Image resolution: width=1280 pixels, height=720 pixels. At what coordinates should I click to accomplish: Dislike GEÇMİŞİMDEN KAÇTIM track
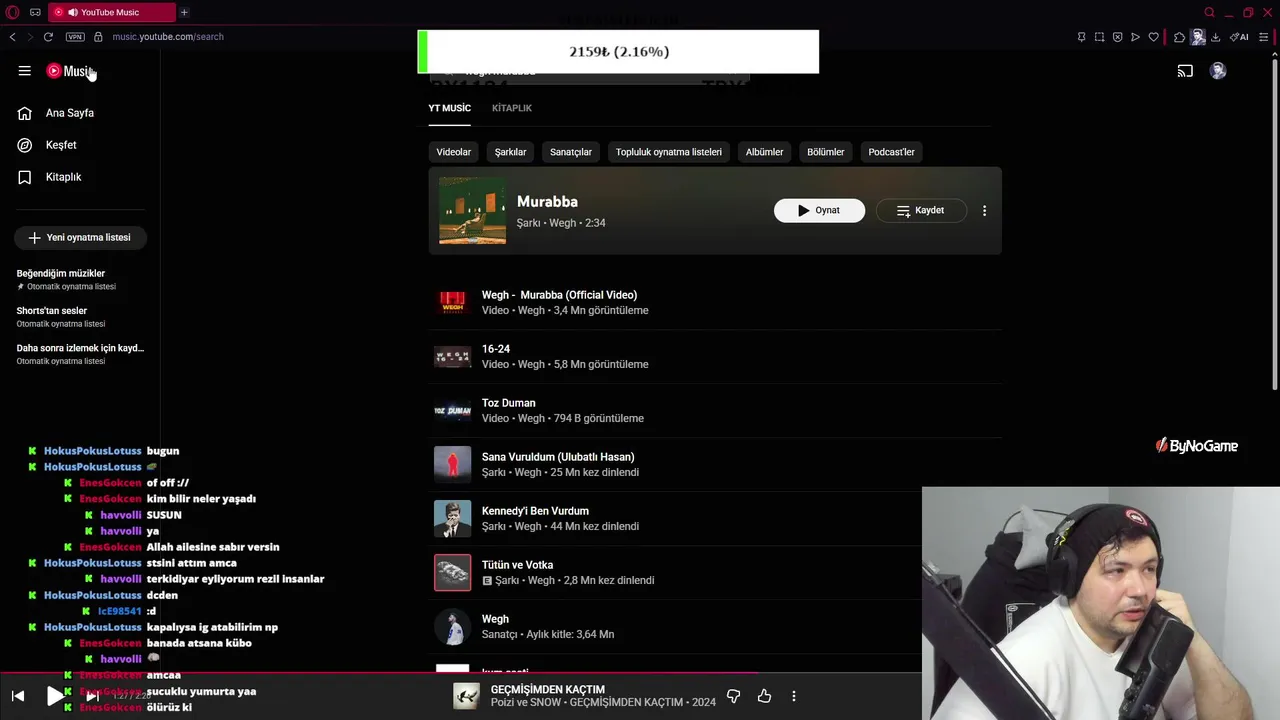tap(733, 696)
